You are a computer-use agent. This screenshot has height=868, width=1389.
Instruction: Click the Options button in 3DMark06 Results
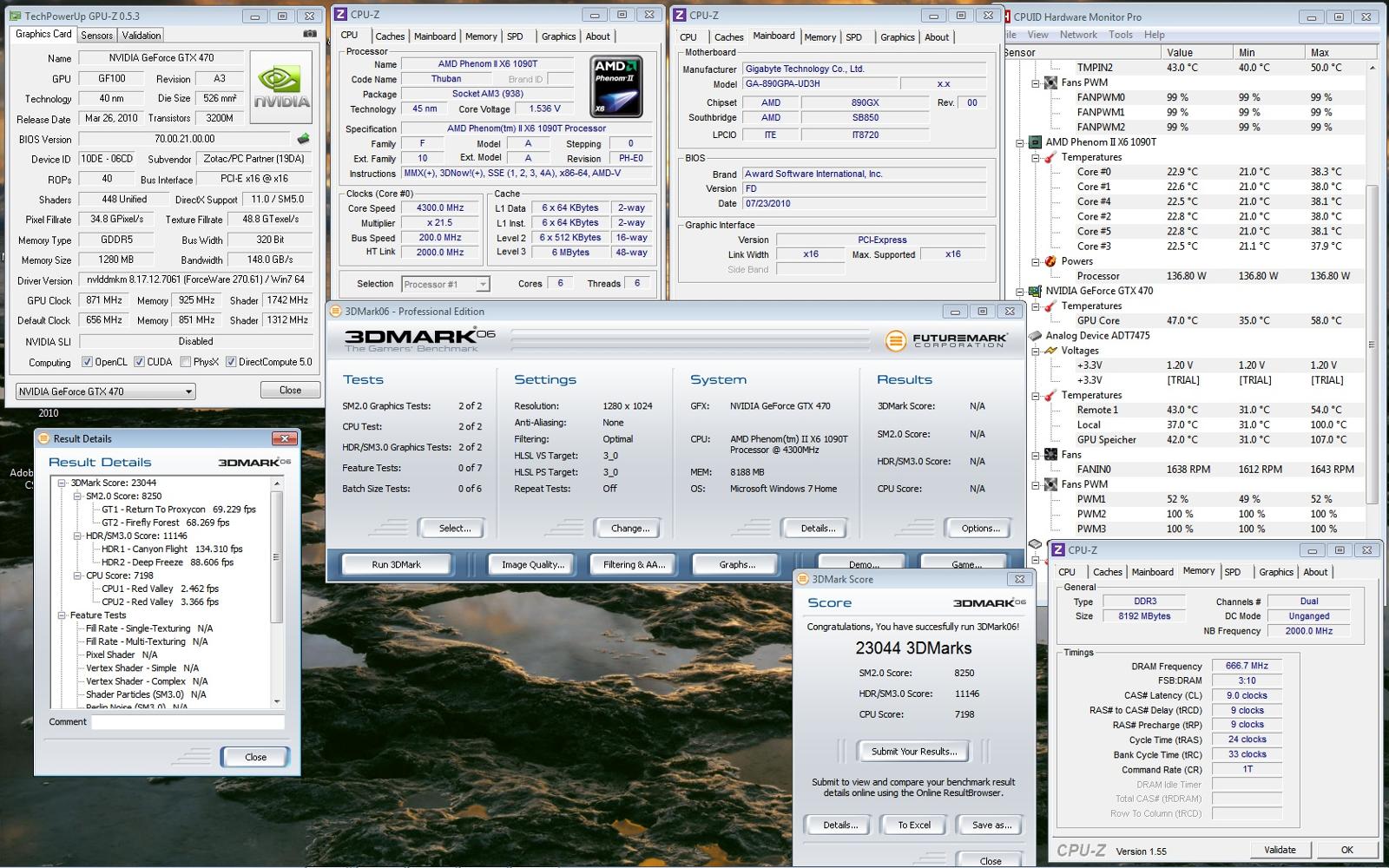pyautogui.click(x=980, y=528)
